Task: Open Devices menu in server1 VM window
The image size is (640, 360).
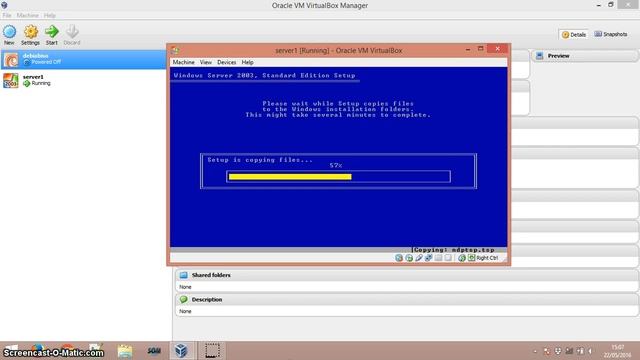Action: pos(226,62)
